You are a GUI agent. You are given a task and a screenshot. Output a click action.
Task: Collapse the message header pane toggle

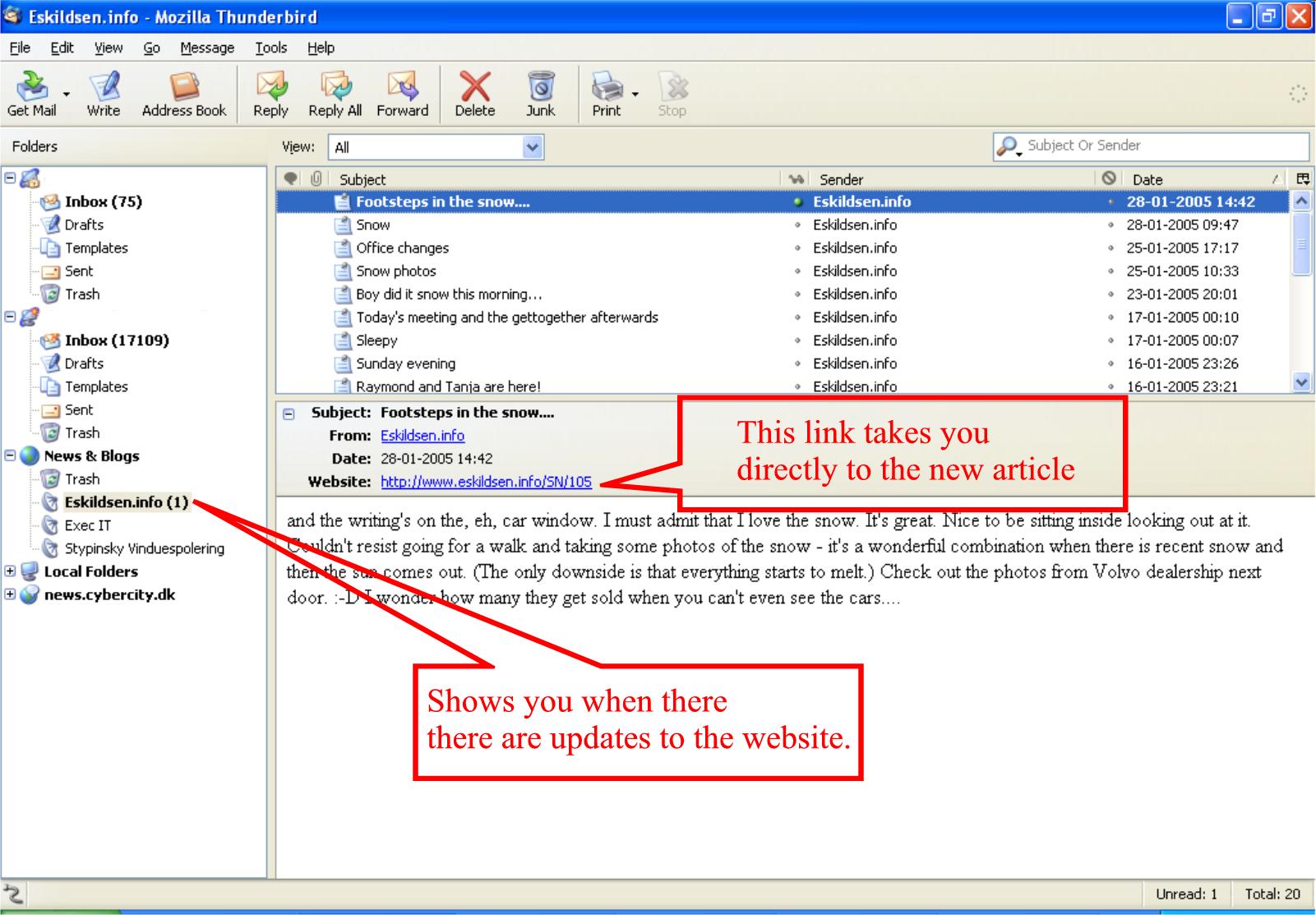click(x=289, y=414)
